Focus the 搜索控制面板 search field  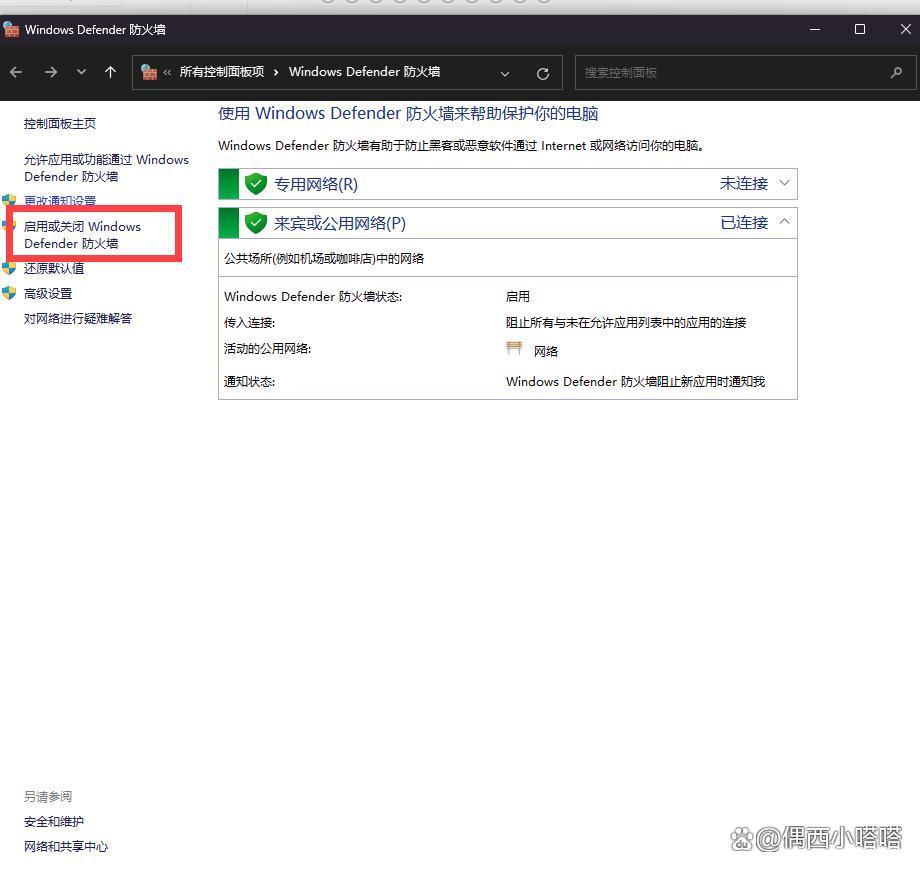pyautogui.click(x=745, y=73)
